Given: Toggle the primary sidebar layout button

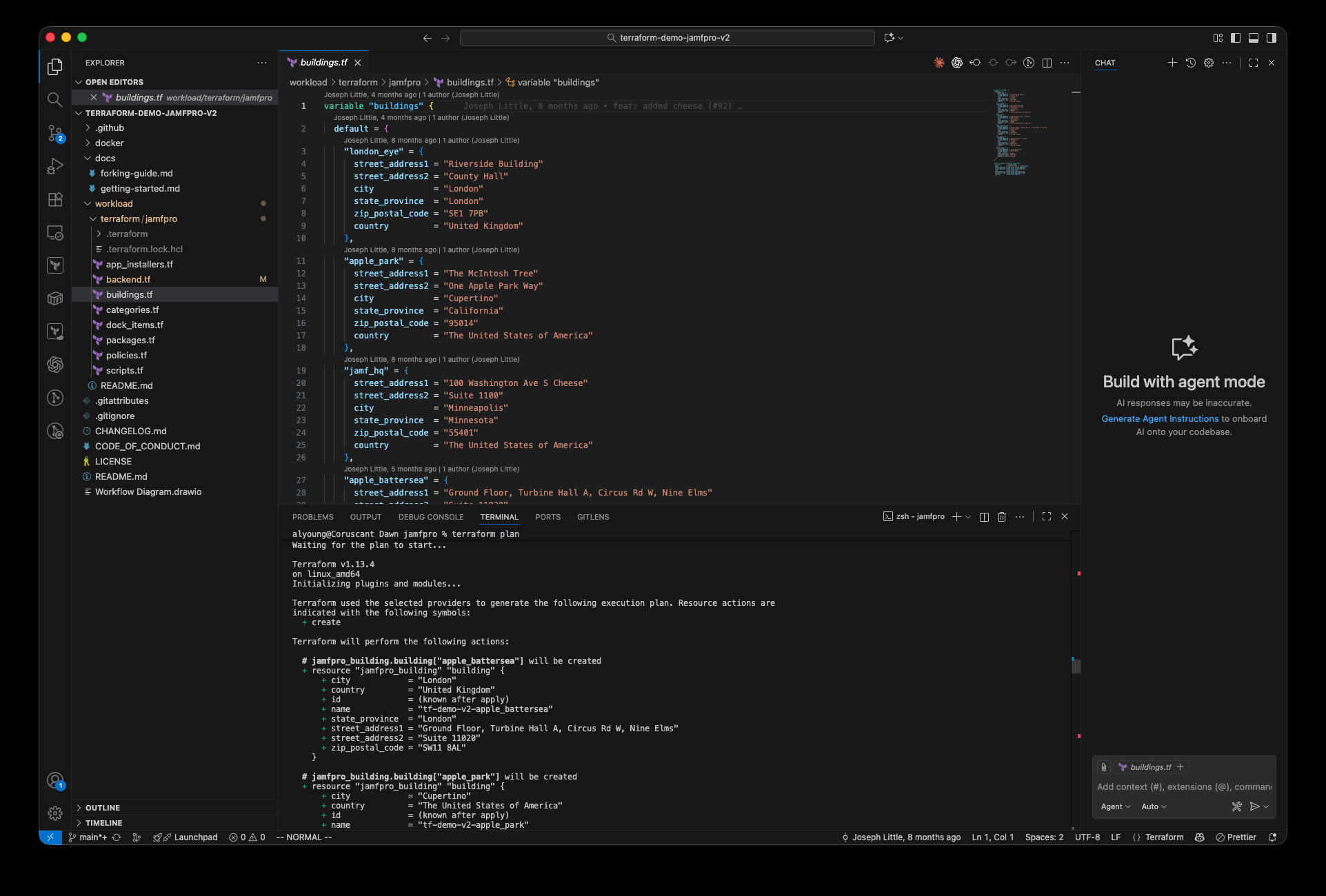Looking at the screenshot, I should click(1236, 38).
